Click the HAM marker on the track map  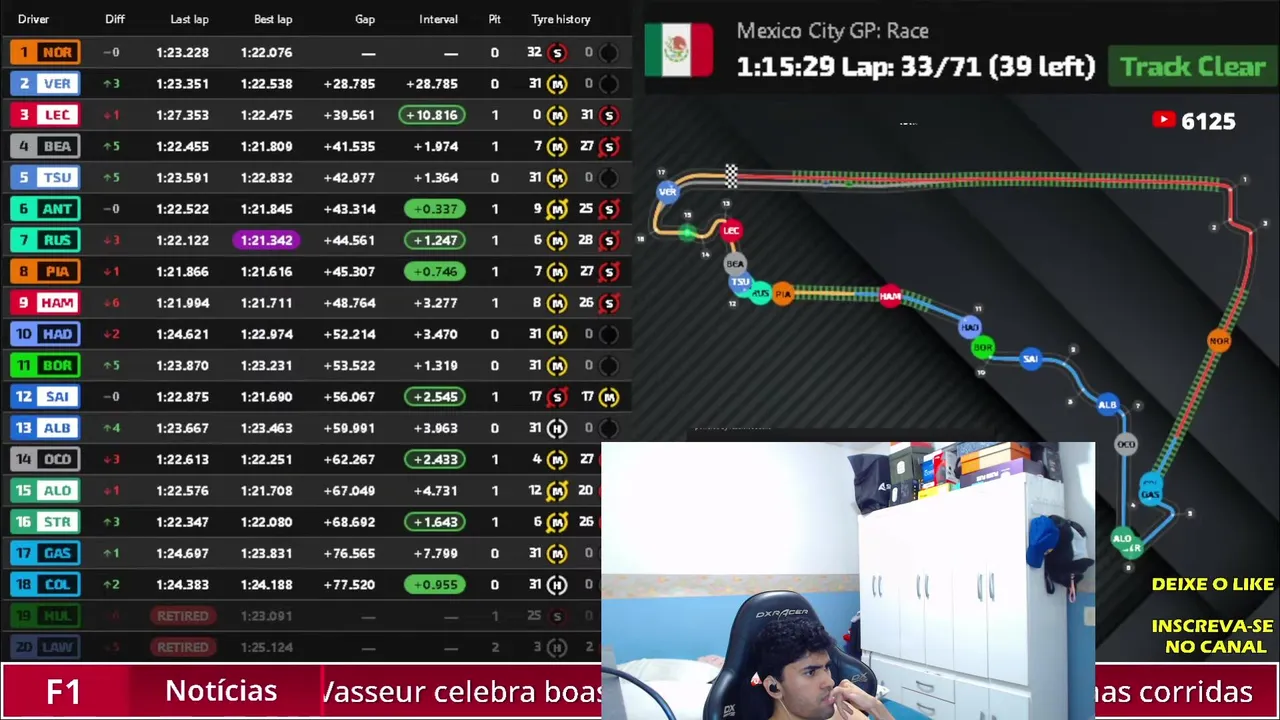[x=890, y=296]
